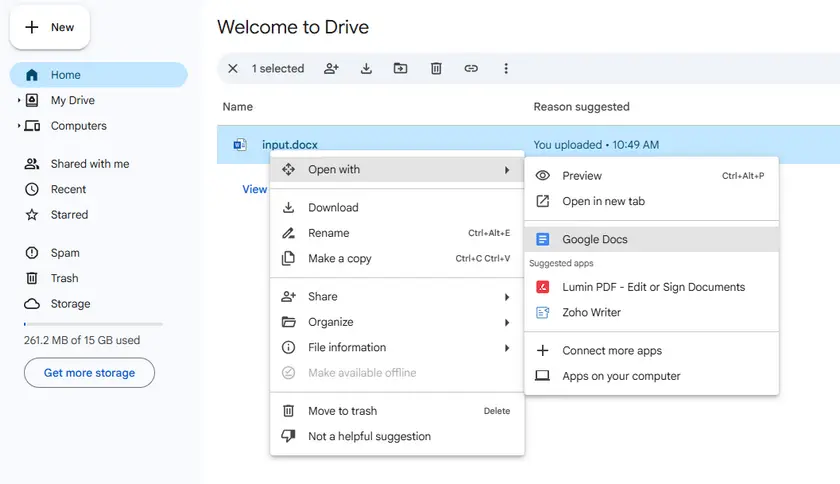Go to Home in sidebar
Screen dimensions: 840x484
[x=99, y=75]
